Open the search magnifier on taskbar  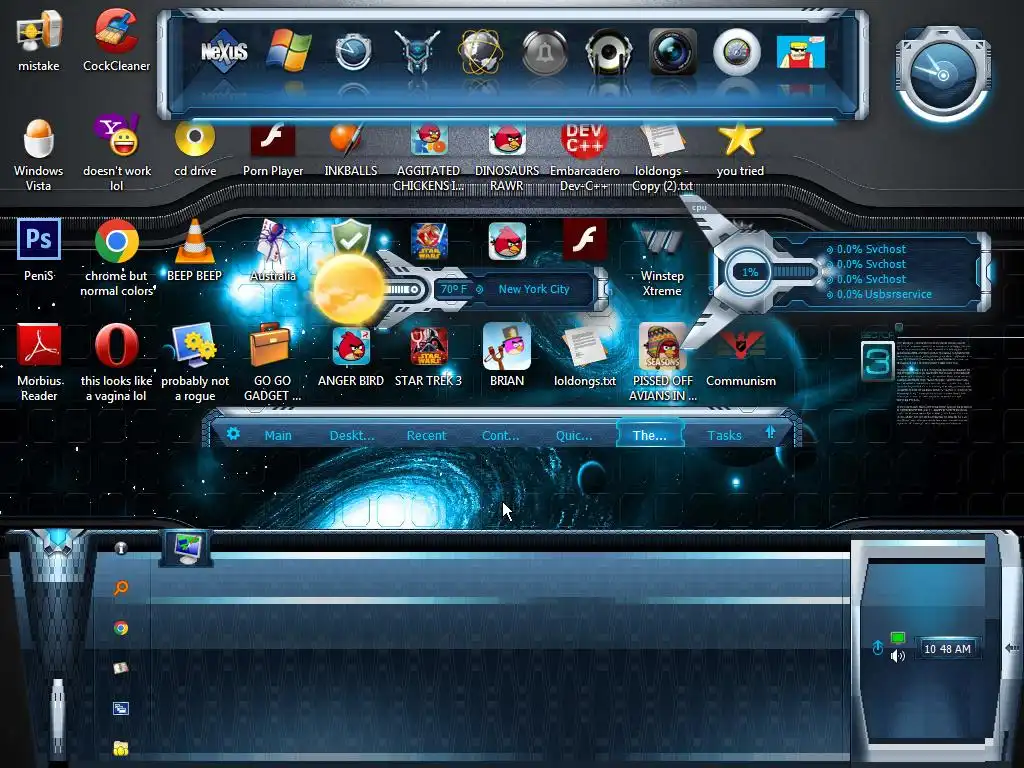coord(121,588)
